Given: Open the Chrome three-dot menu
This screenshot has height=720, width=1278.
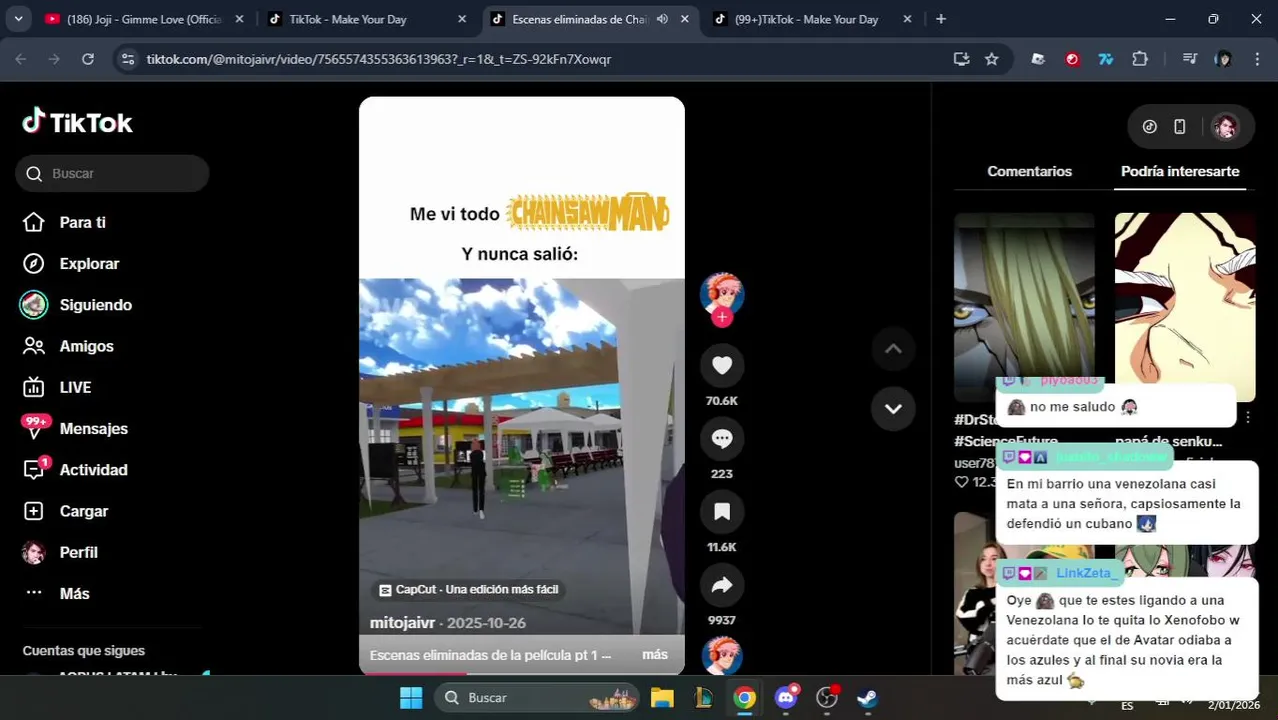Looking at the screenshot, I should (x=1256, y=59).
